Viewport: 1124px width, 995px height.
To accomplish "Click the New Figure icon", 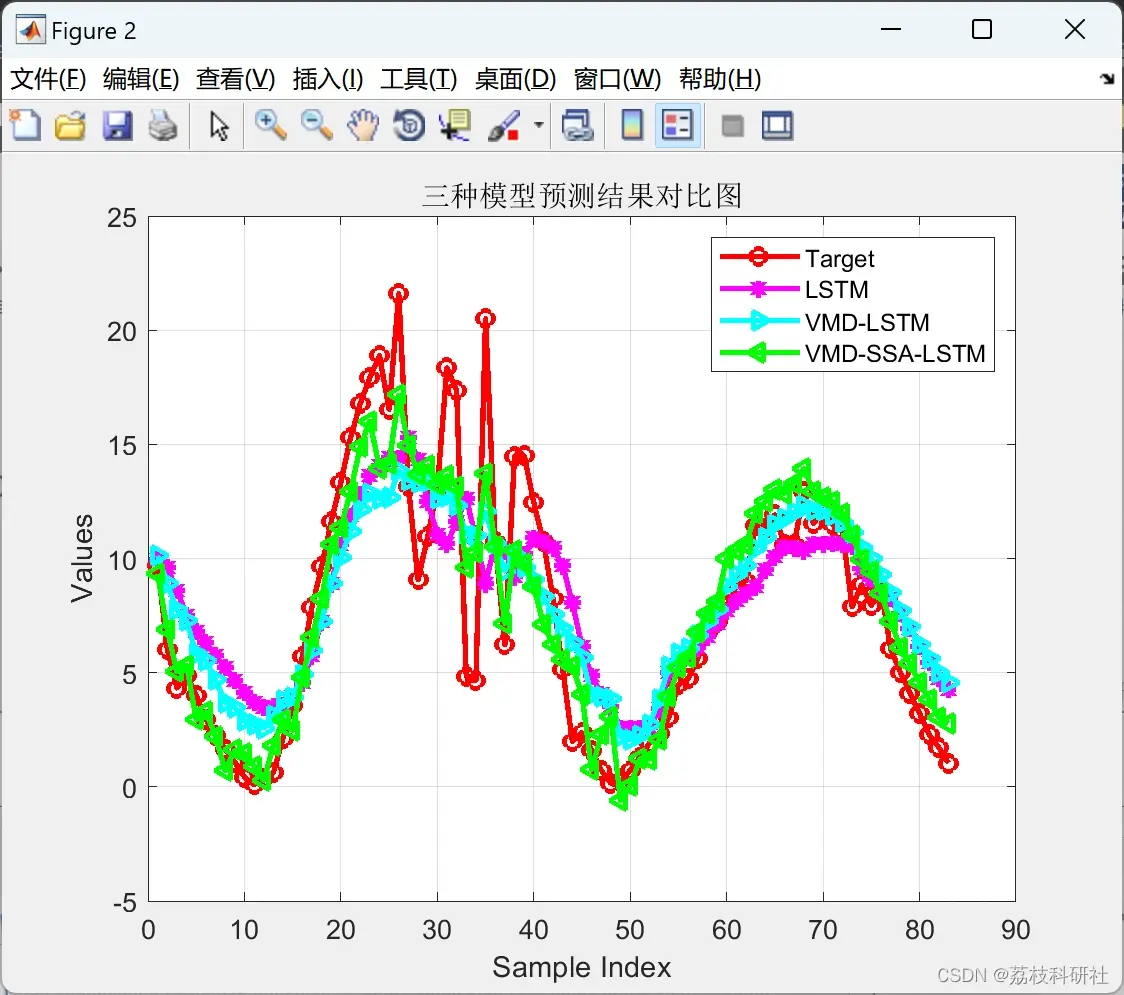I will (26, 125).
